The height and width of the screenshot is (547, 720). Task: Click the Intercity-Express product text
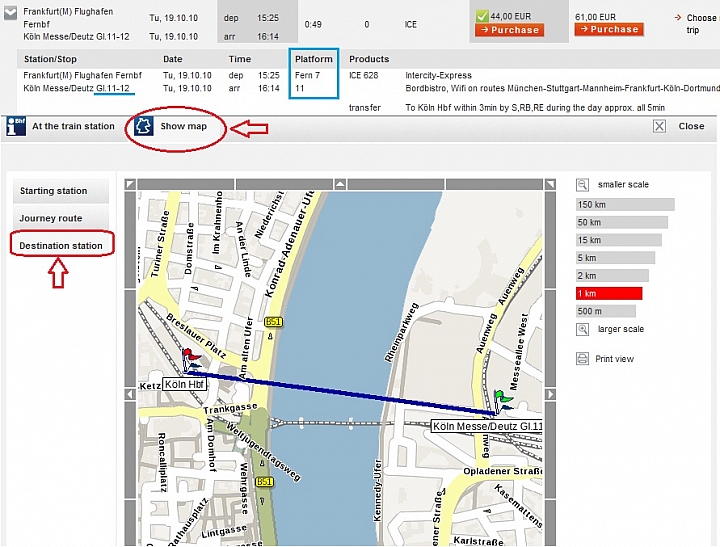click(439, 75)
